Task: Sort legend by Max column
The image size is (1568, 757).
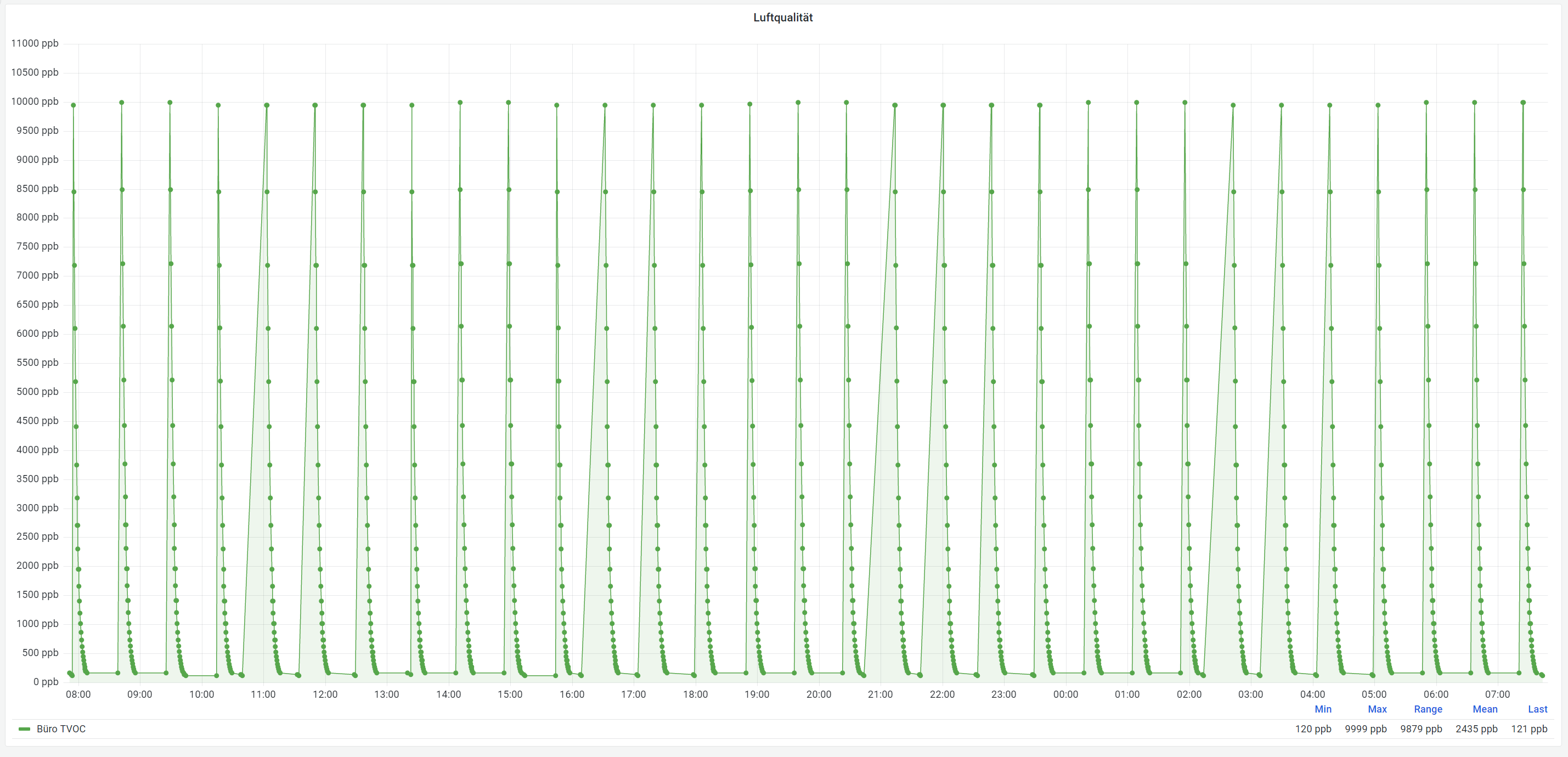Action: tap(1377, 709)
